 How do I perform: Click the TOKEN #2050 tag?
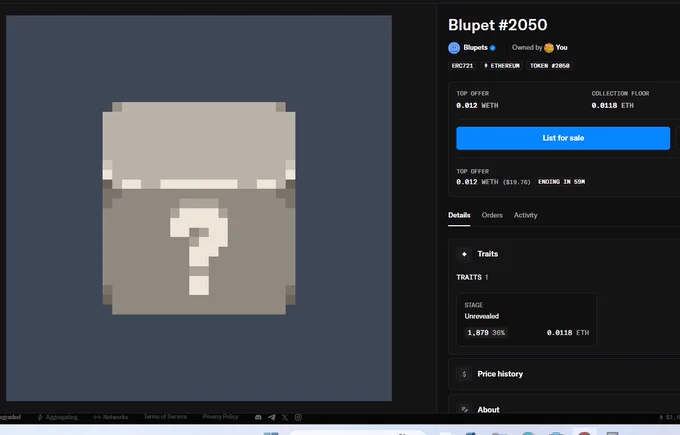point(549,66)
